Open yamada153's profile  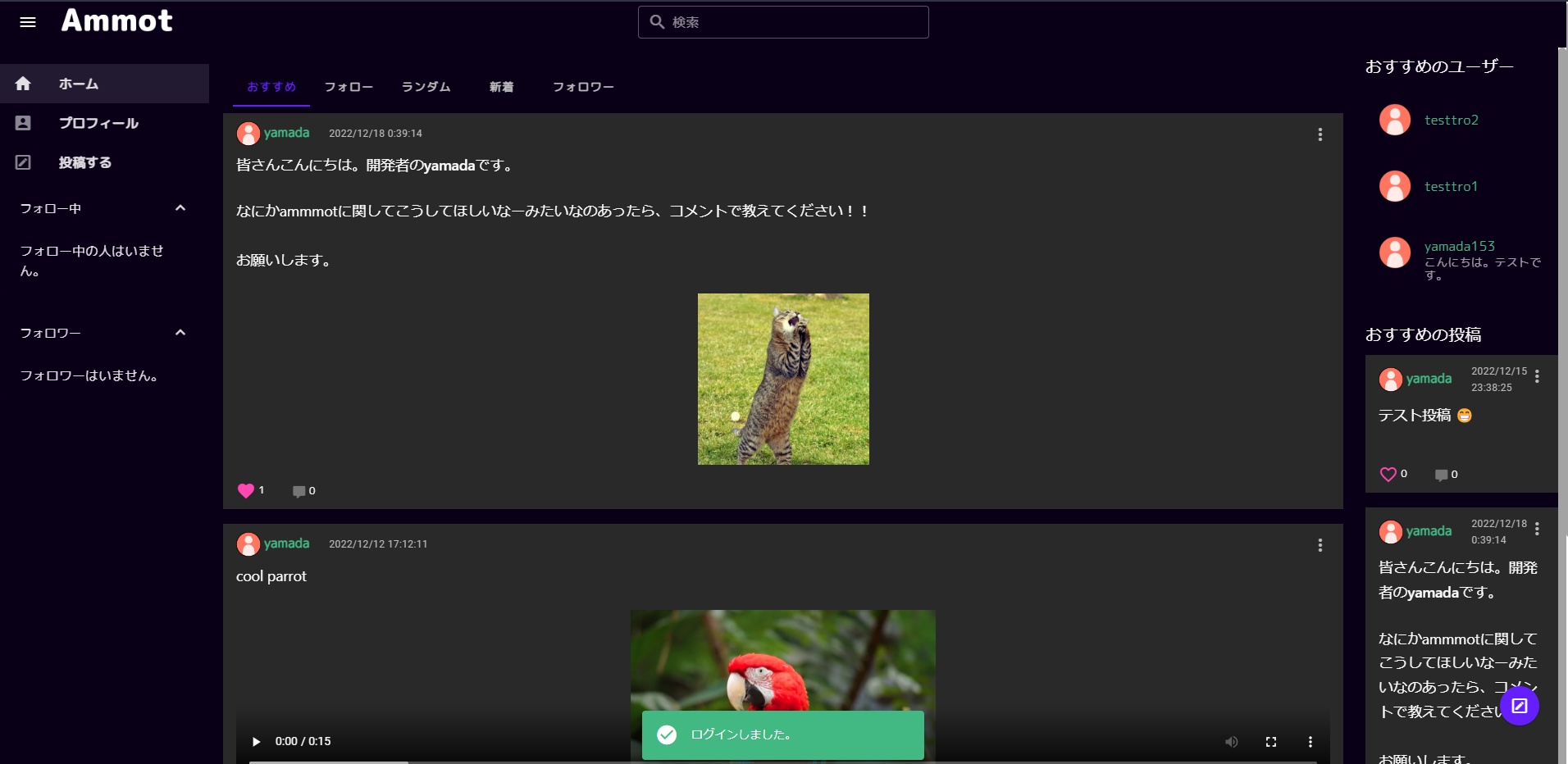(x=1459, y=245)
